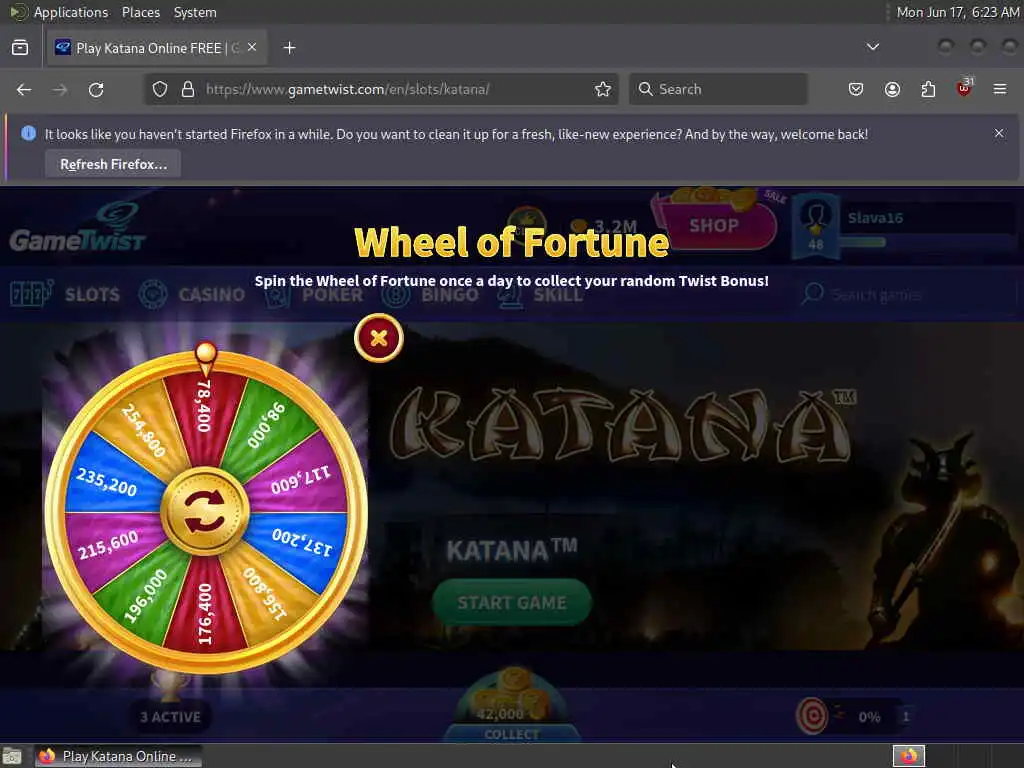Click the Refresh Firefox button

point(114,164)
